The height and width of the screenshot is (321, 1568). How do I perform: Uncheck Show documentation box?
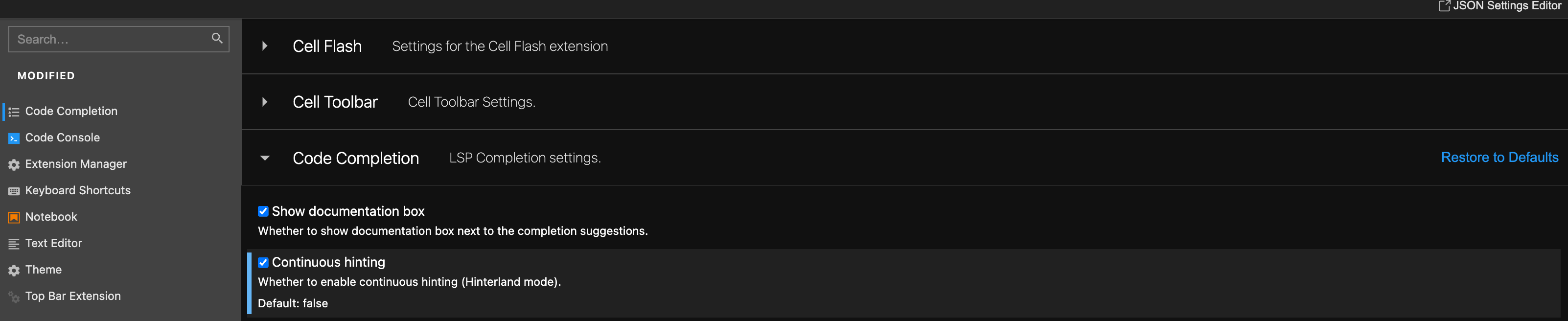(x=263, y=211)
